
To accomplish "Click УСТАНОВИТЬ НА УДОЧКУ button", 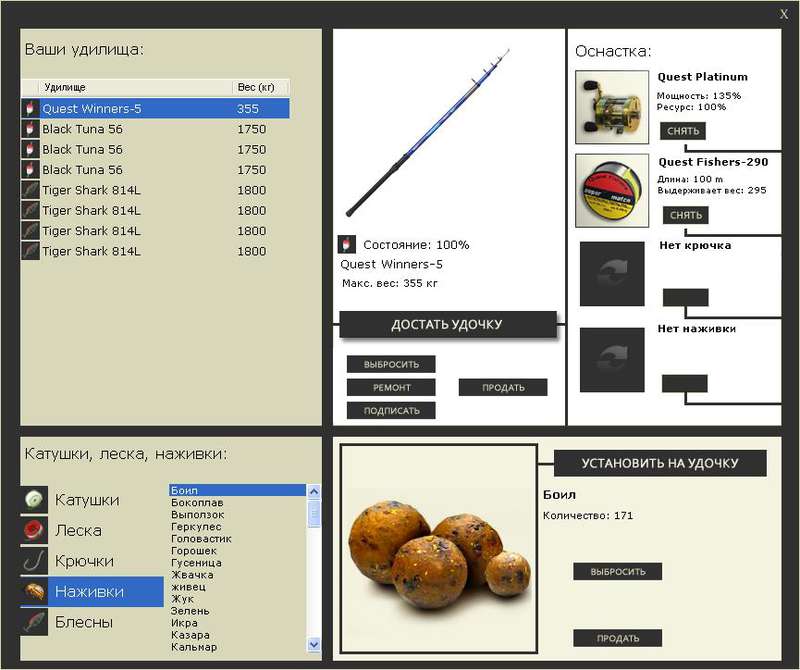I will click(660, 463).
